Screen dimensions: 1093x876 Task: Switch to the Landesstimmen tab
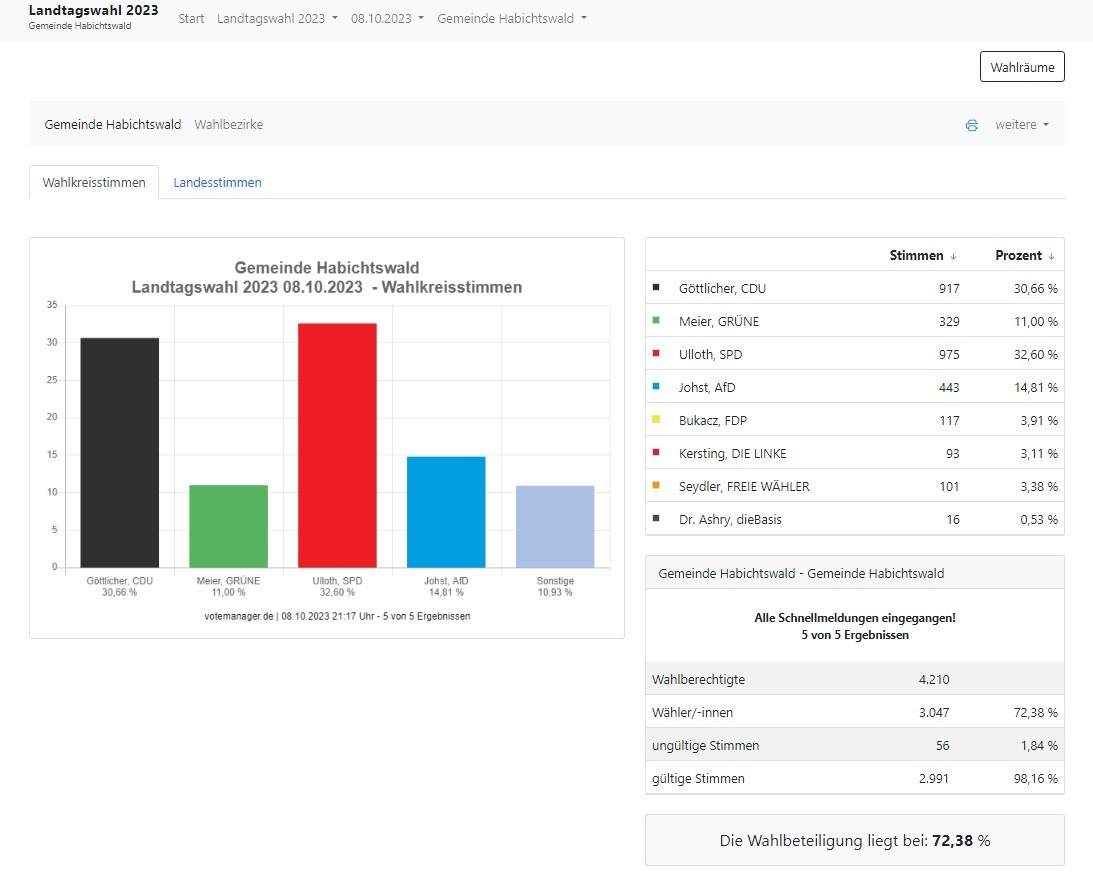coord(217,182)
